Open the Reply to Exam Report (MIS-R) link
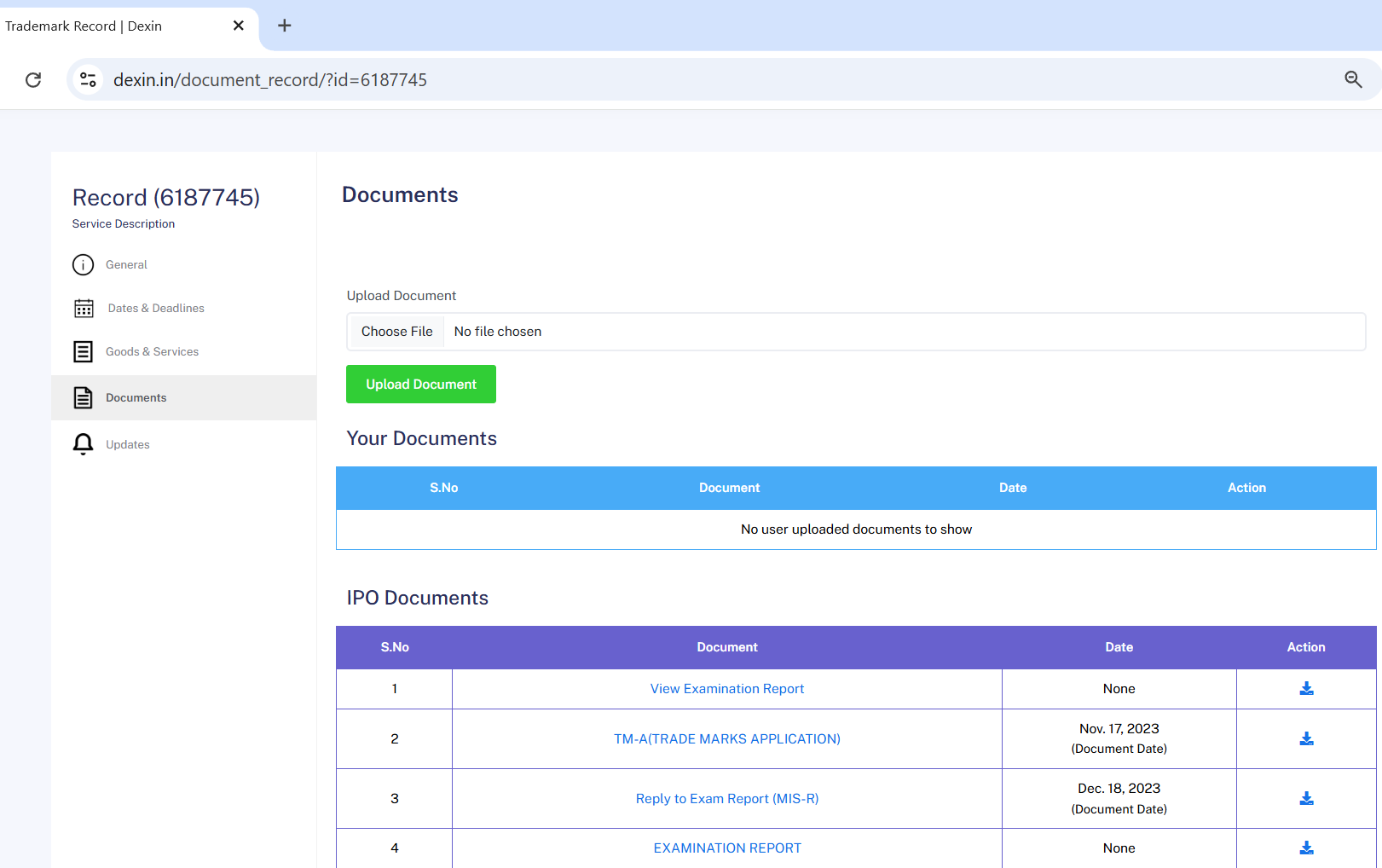 coord(726,798)
